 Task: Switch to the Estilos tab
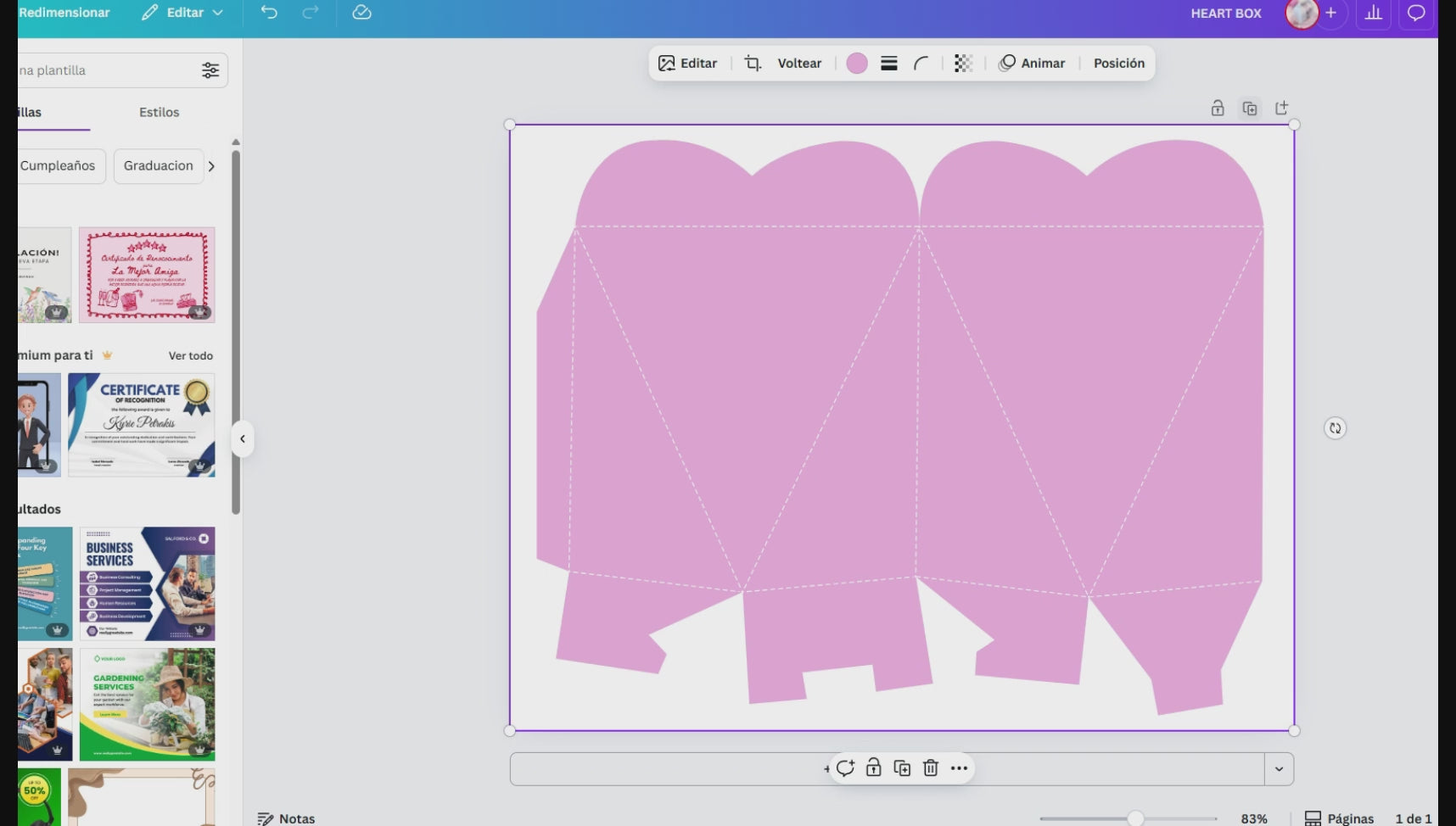point(159,112)
